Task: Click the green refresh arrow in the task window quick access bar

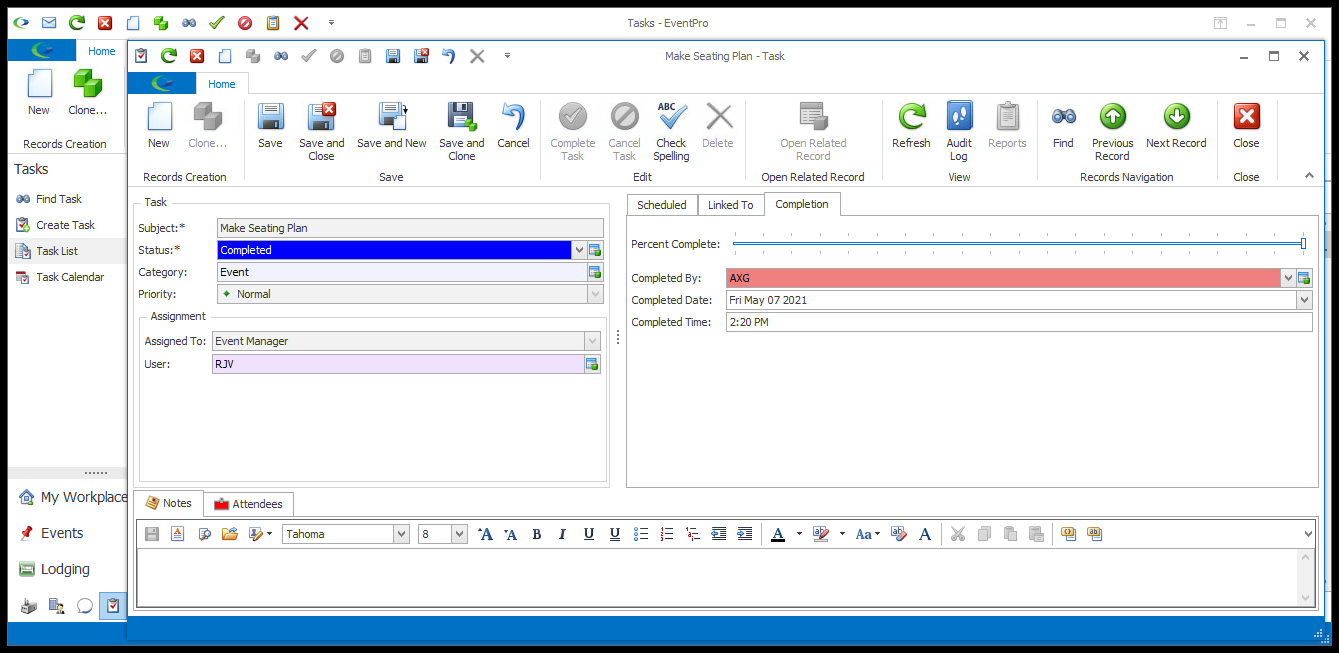Action: click(x=169, y=56)
